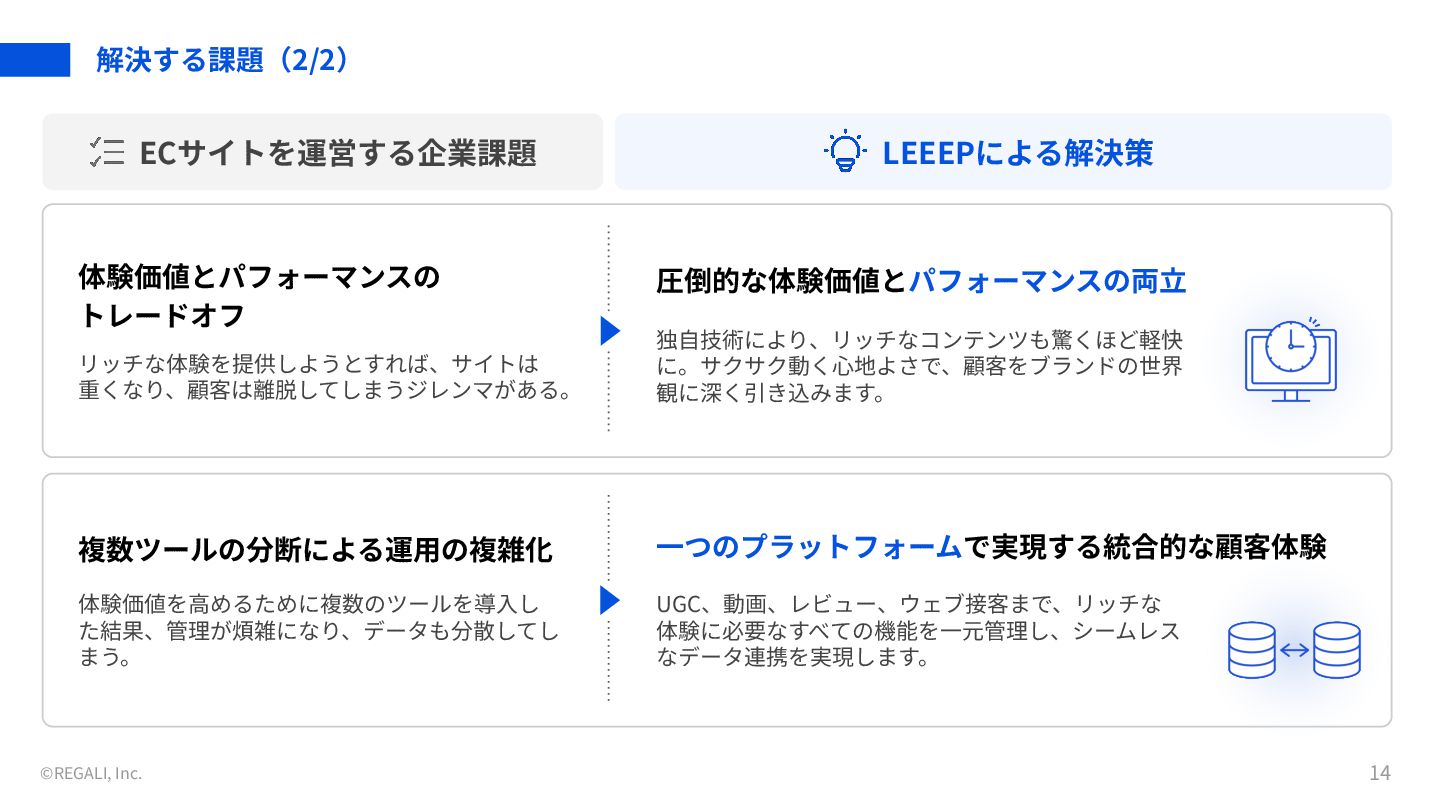Click paragraph starting with UGC、動画、レビュー
The height and width of the screenshot is (810, 1440).
(918, 631)
